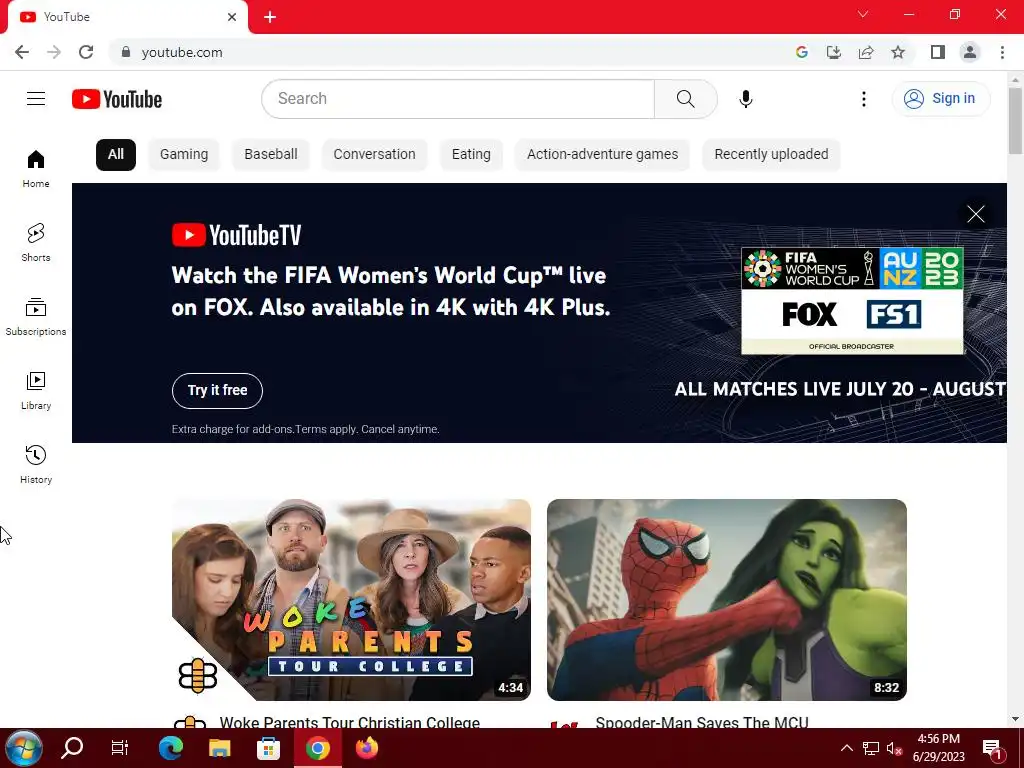Select Action-adventure games chip

click(602, 155)
